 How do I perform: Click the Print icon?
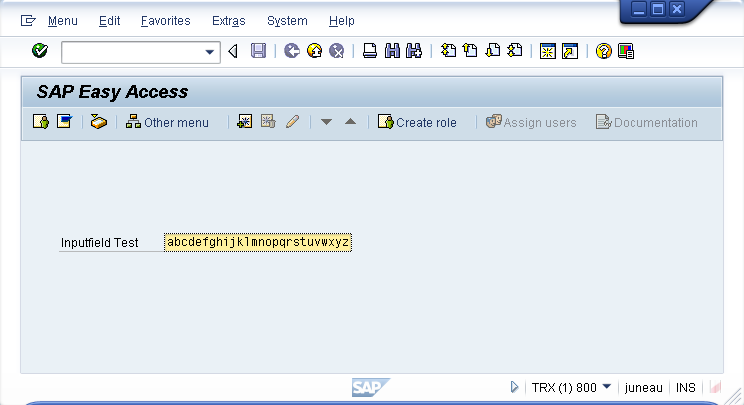370,51
